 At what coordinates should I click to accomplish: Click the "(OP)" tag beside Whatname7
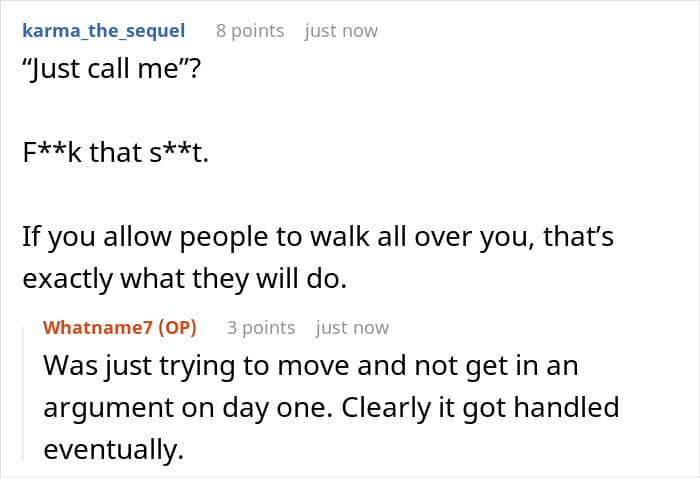pos(176,327)
